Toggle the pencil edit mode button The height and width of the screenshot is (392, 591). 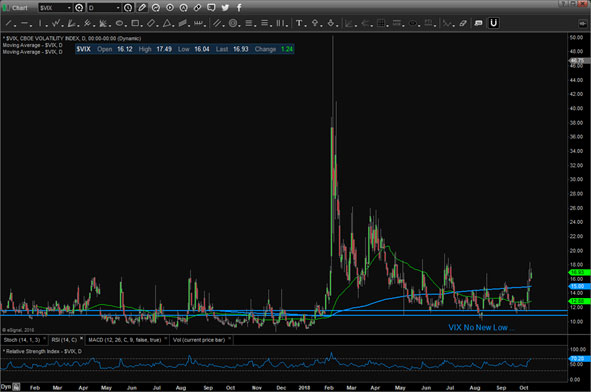click(x=142, y=8)
